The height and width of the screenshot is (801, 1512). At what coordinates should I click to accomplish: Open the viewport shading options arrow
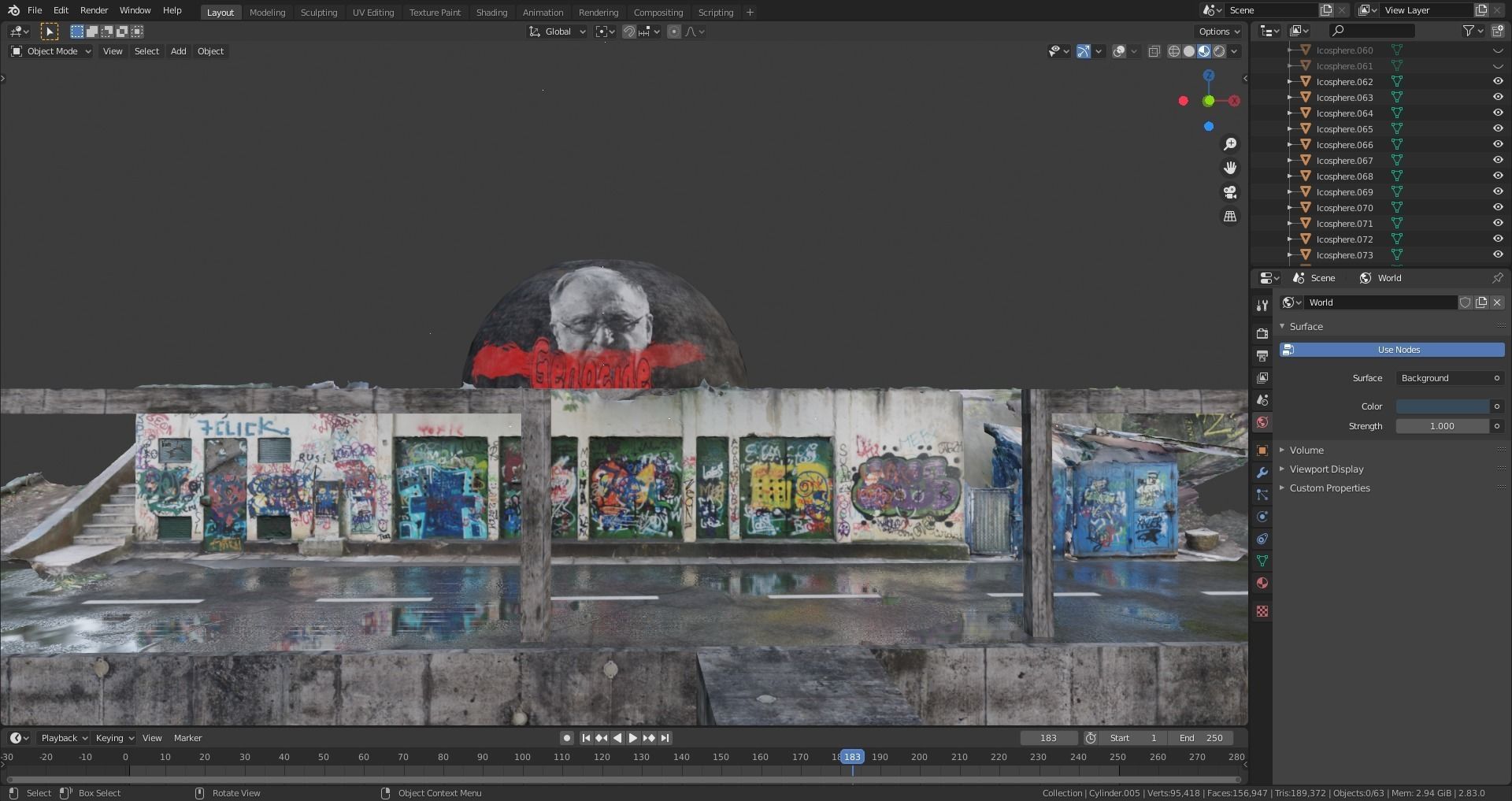pos(1235,51)
